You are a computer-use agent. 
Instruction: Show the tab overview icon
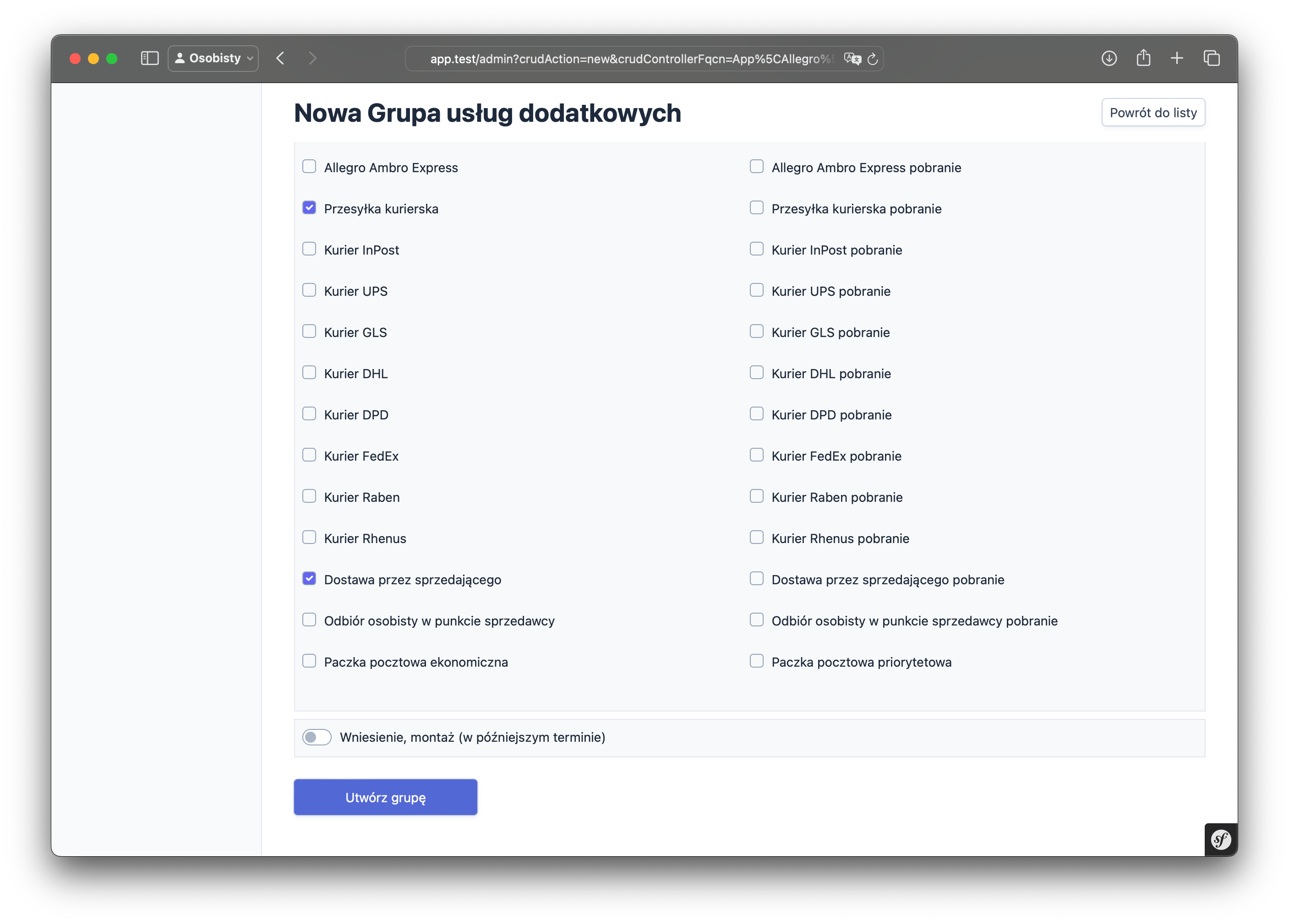pyautogui.click(x=1212, y=58)
